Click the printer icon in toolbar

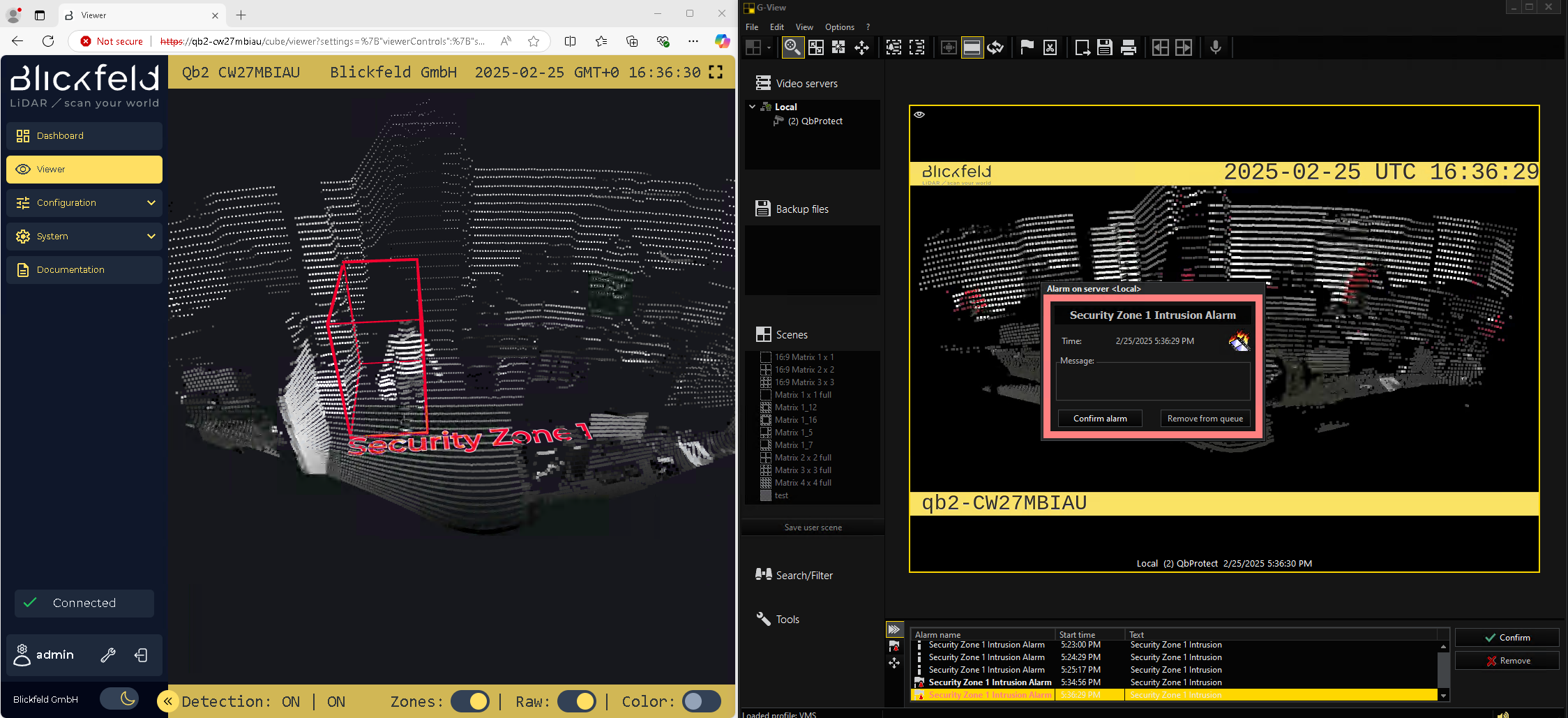(x=1128, y=47)
